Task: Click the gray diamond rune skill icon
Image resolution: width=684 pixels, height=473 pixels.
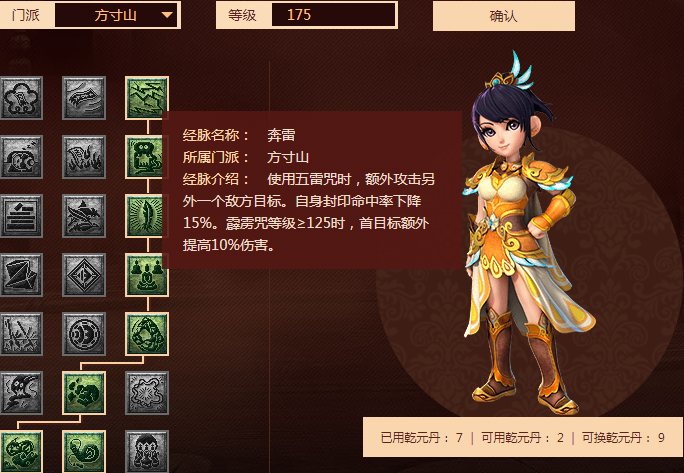Action: coord(84,275)
